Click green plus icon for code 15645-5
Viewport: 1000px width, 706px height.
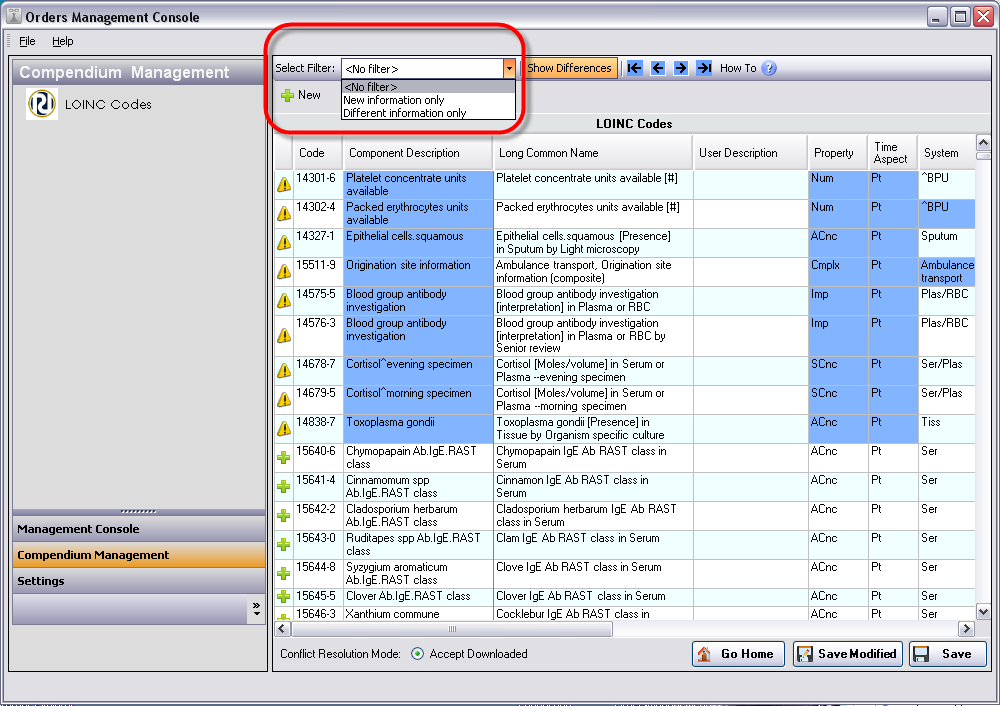coord(284,597)
